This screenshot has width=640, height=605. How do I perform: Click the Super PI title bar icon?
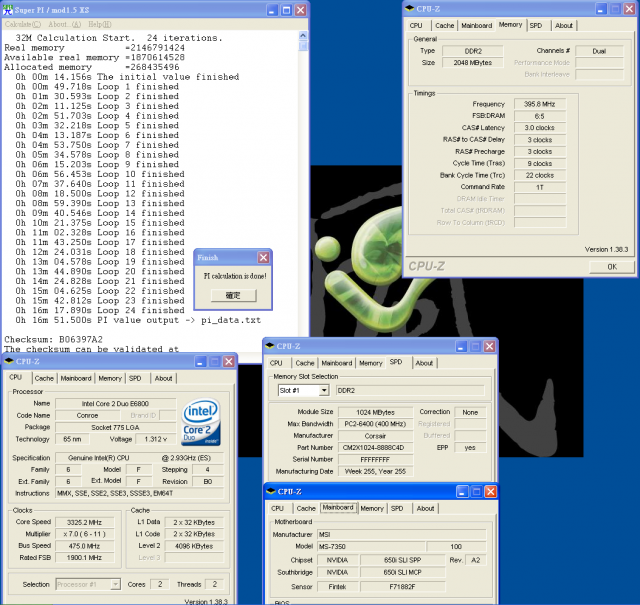[x=8, y=10]
